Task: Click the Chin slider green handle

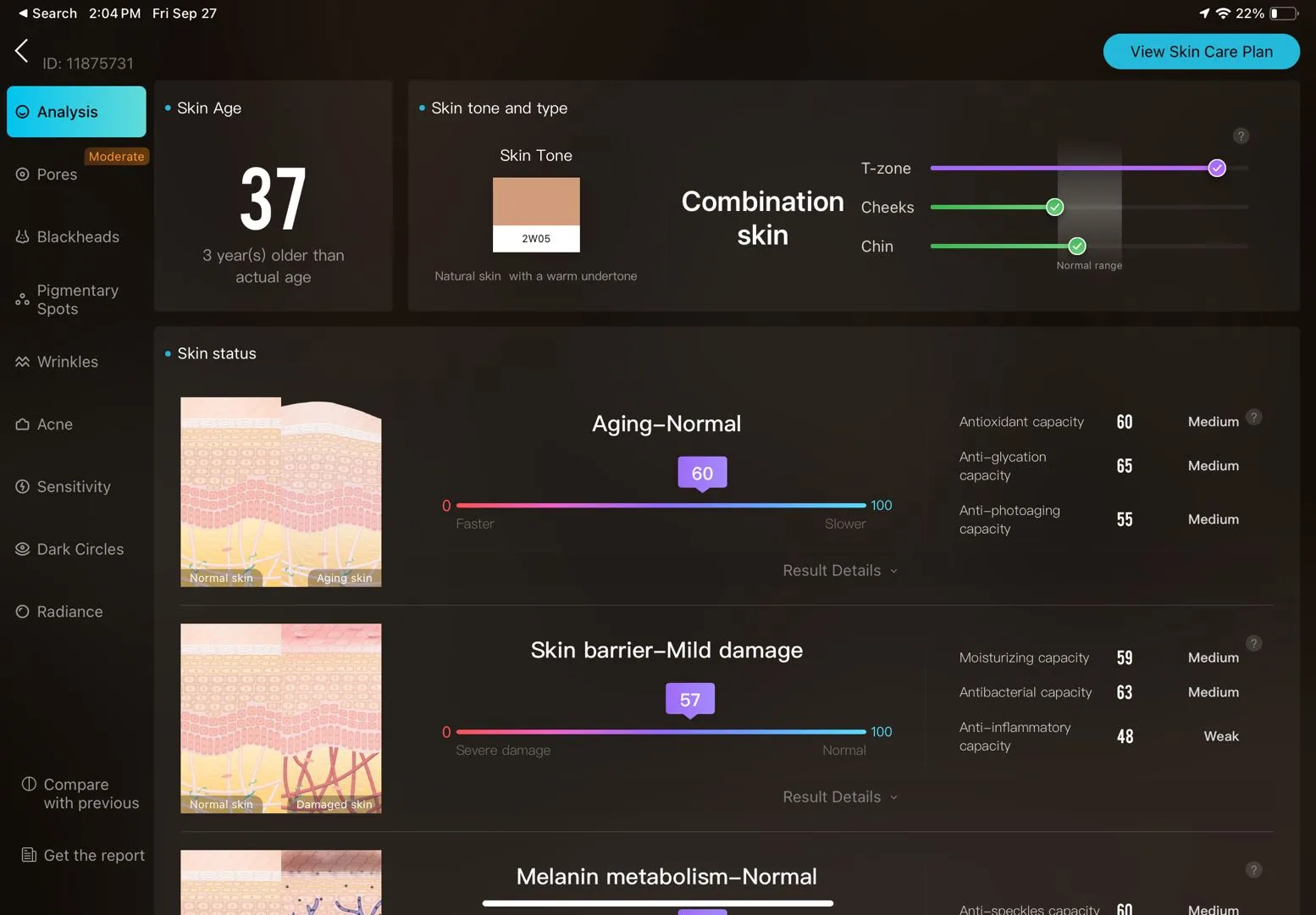Action: pos(1077,246)
